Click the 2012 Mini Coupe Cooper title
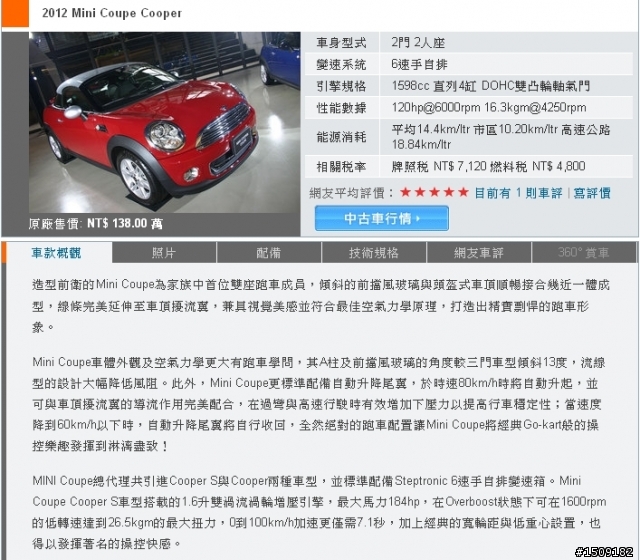Screen dimensions: 640x560 112,13
